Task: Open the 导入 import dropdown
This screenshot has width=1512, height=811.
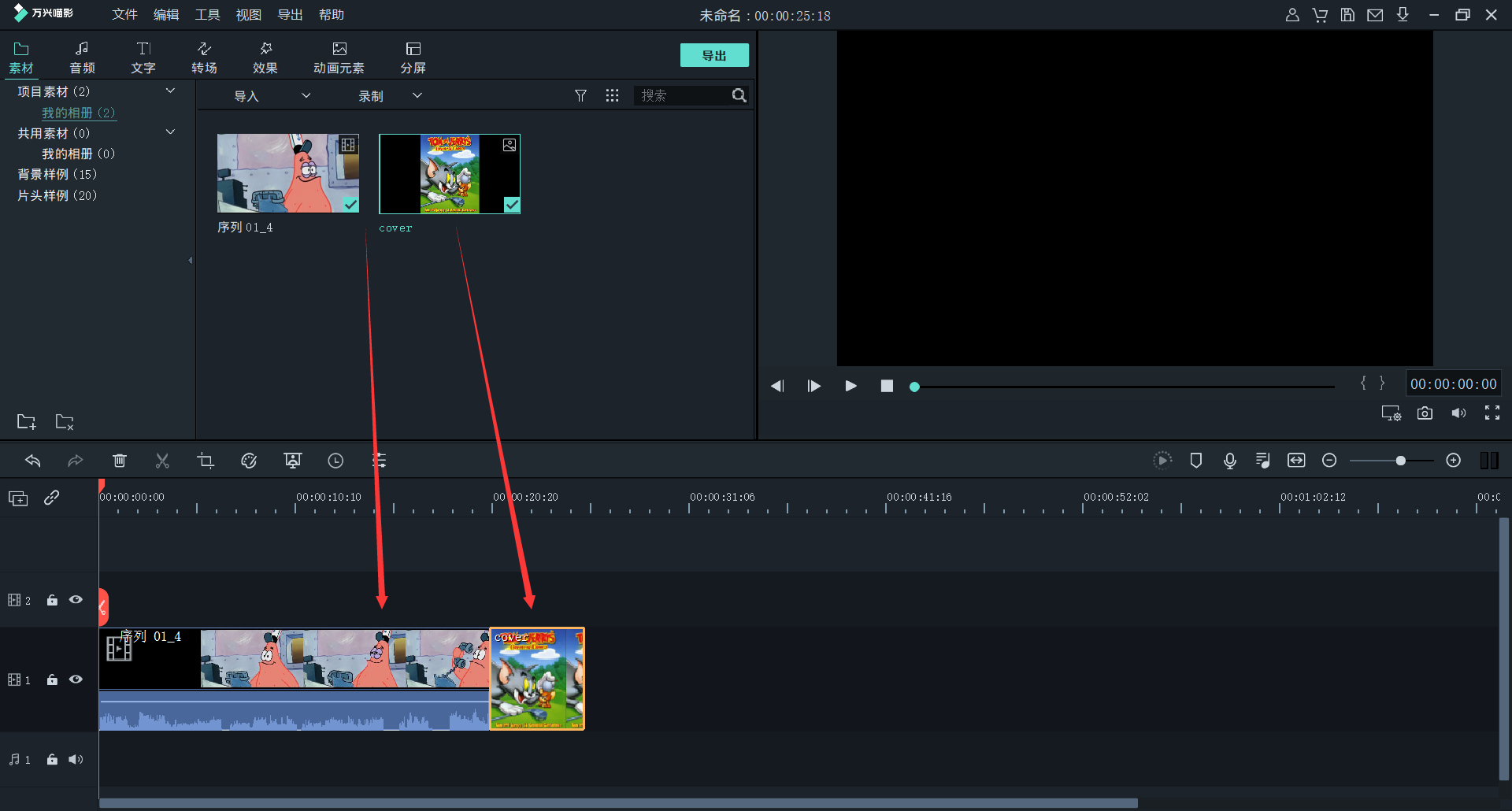Action: pos(272,96)
